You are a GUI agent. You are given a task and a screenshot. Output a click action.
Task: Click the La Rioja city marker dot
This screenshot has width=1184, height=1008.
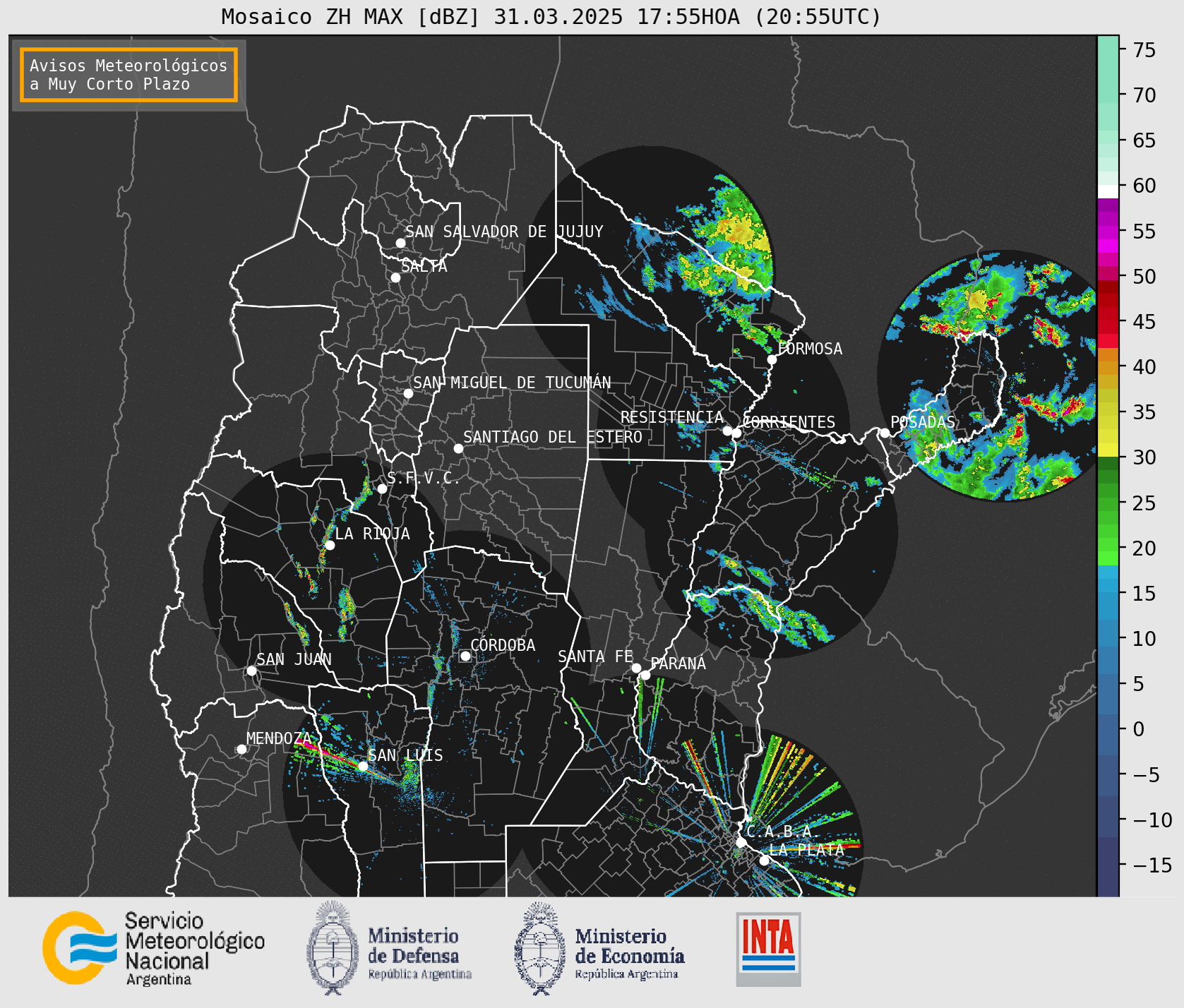[330, 545]
